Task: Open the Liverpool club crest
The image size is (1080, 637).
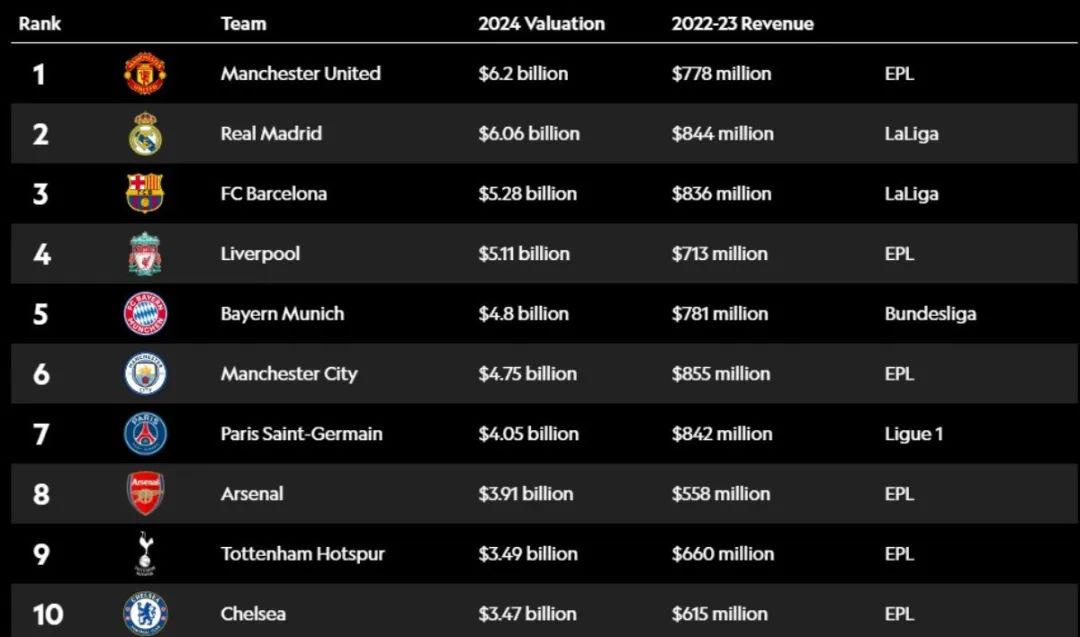Action: click(x=145, y=253)
